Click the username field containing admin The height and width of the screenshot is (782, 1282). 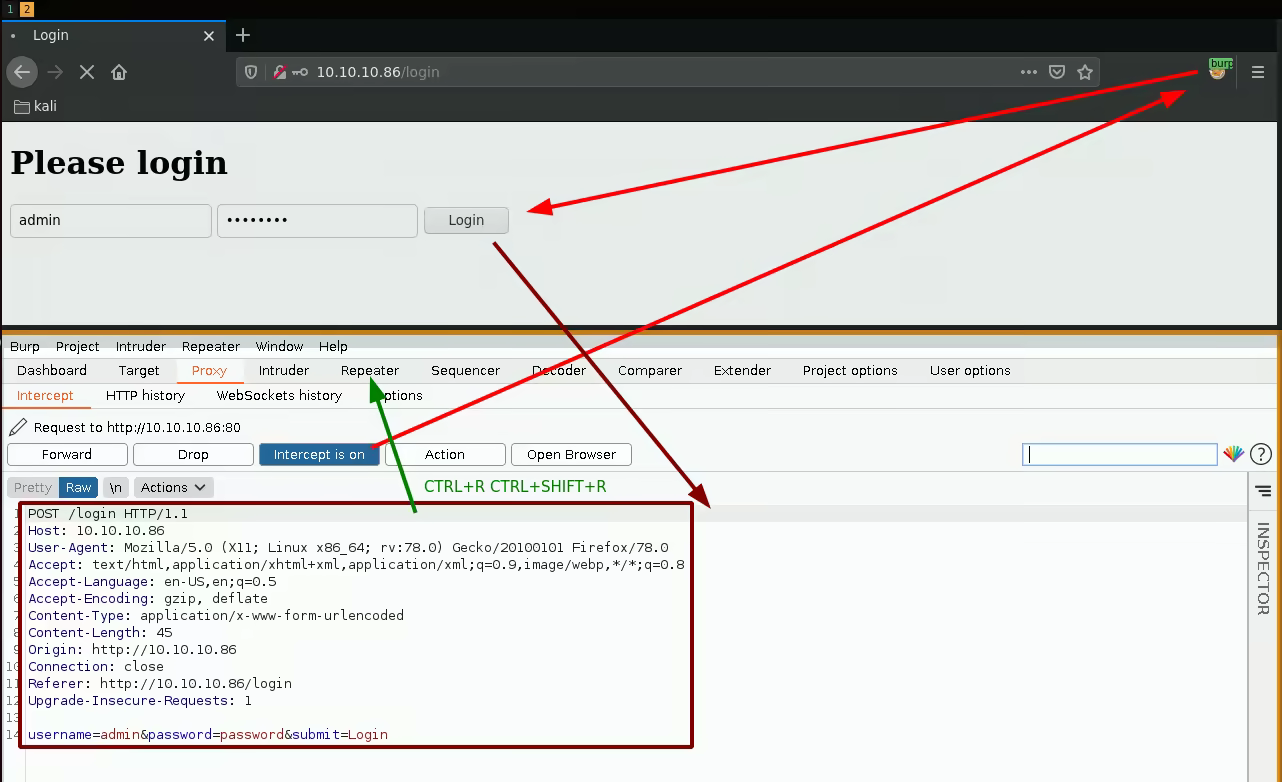click(x=110, y=220)
